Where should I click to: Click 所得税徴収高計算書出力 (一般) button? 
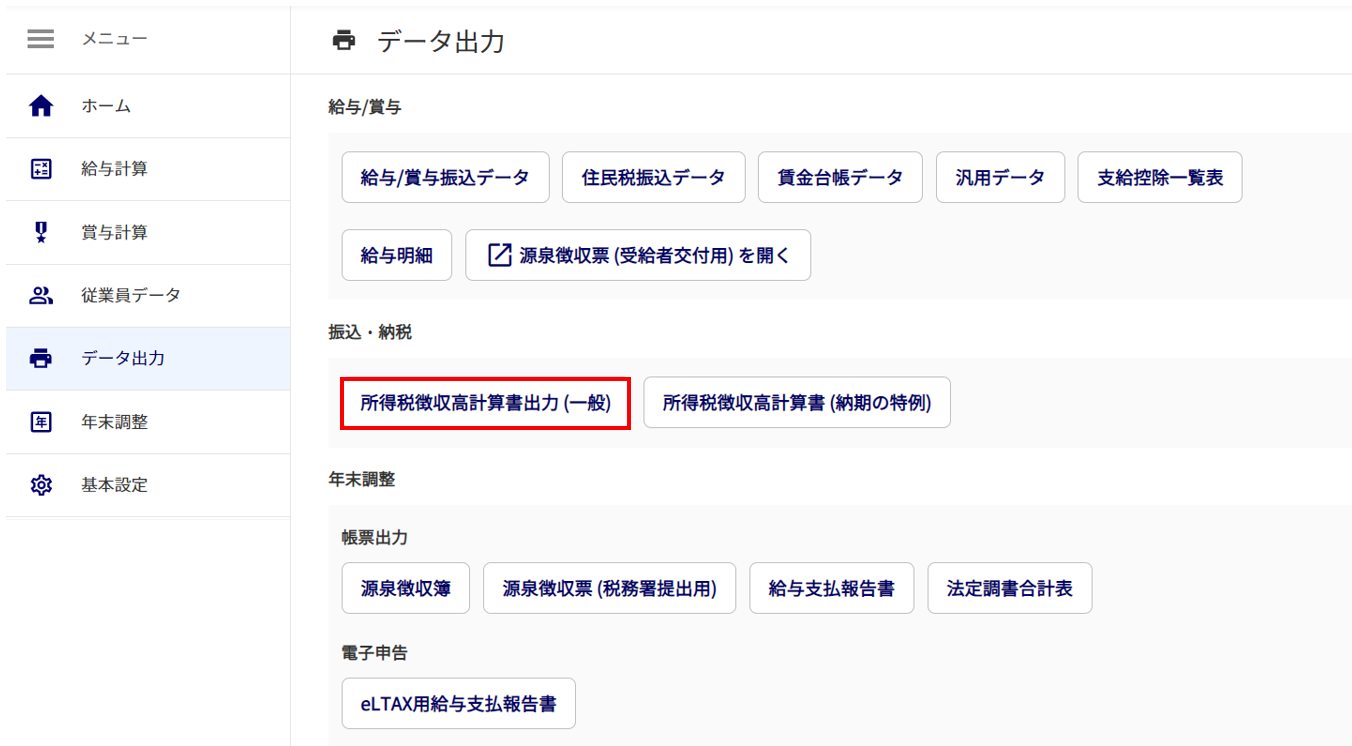coord(485,403)
